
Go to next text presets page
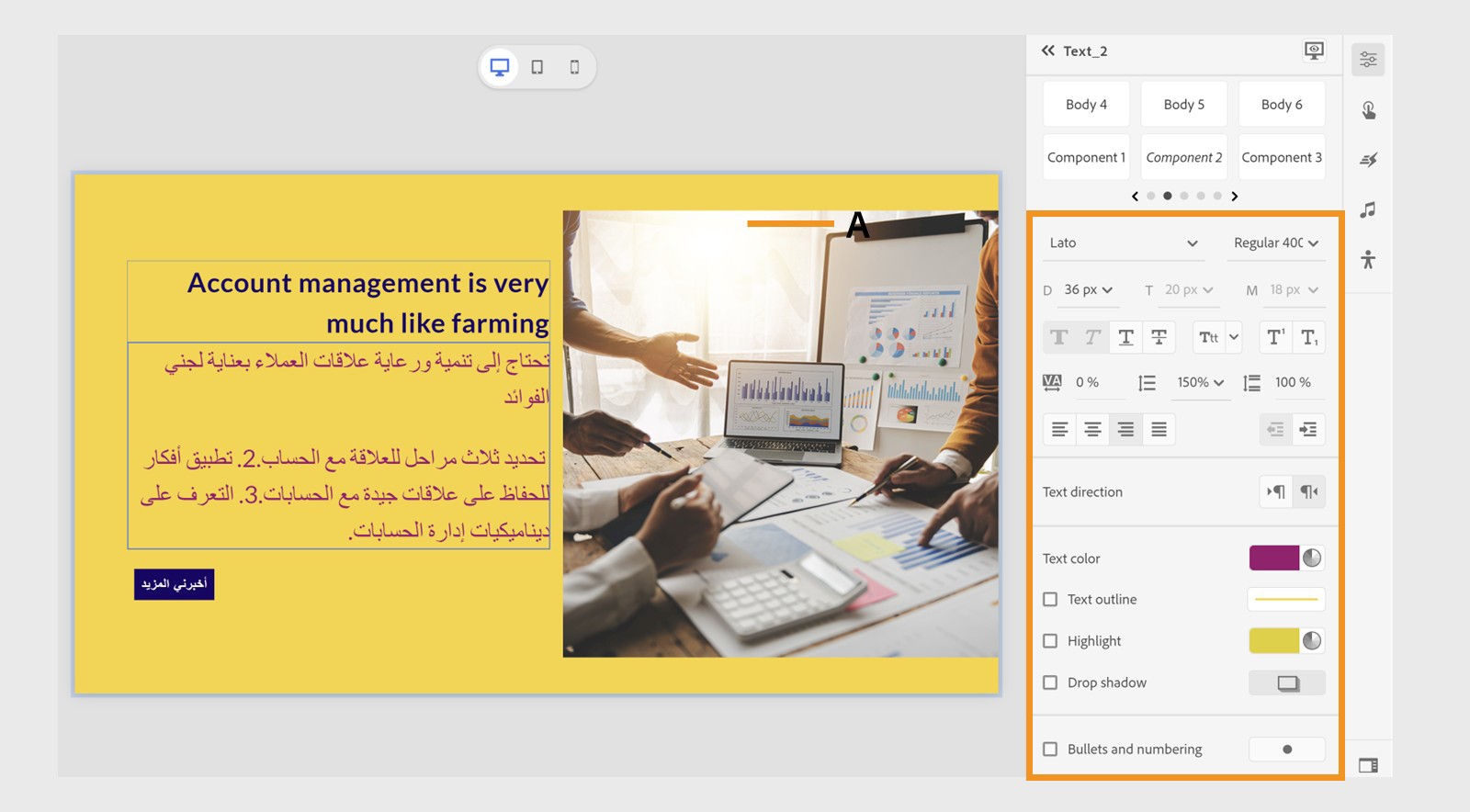tap(1234, 196)
